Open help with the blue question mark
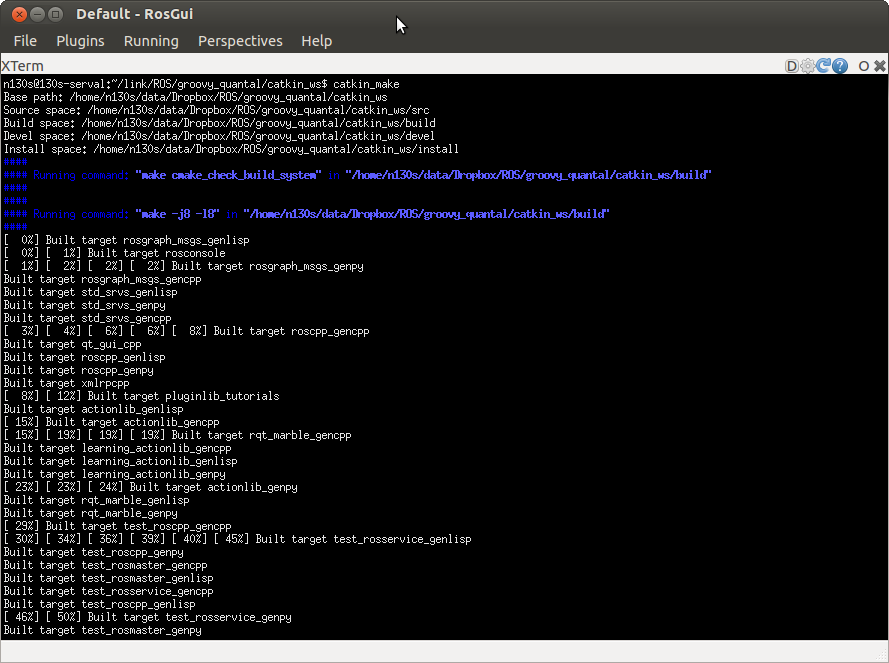 click(840, 66)
